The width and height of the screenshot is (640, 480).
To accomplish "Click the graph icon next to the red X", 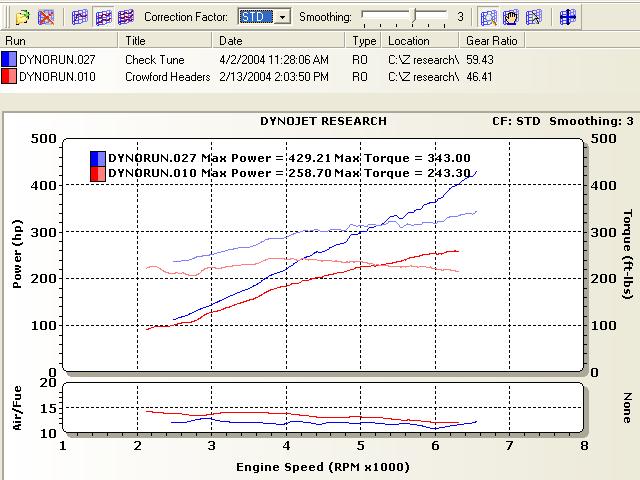I will click(x=80, y=17).
